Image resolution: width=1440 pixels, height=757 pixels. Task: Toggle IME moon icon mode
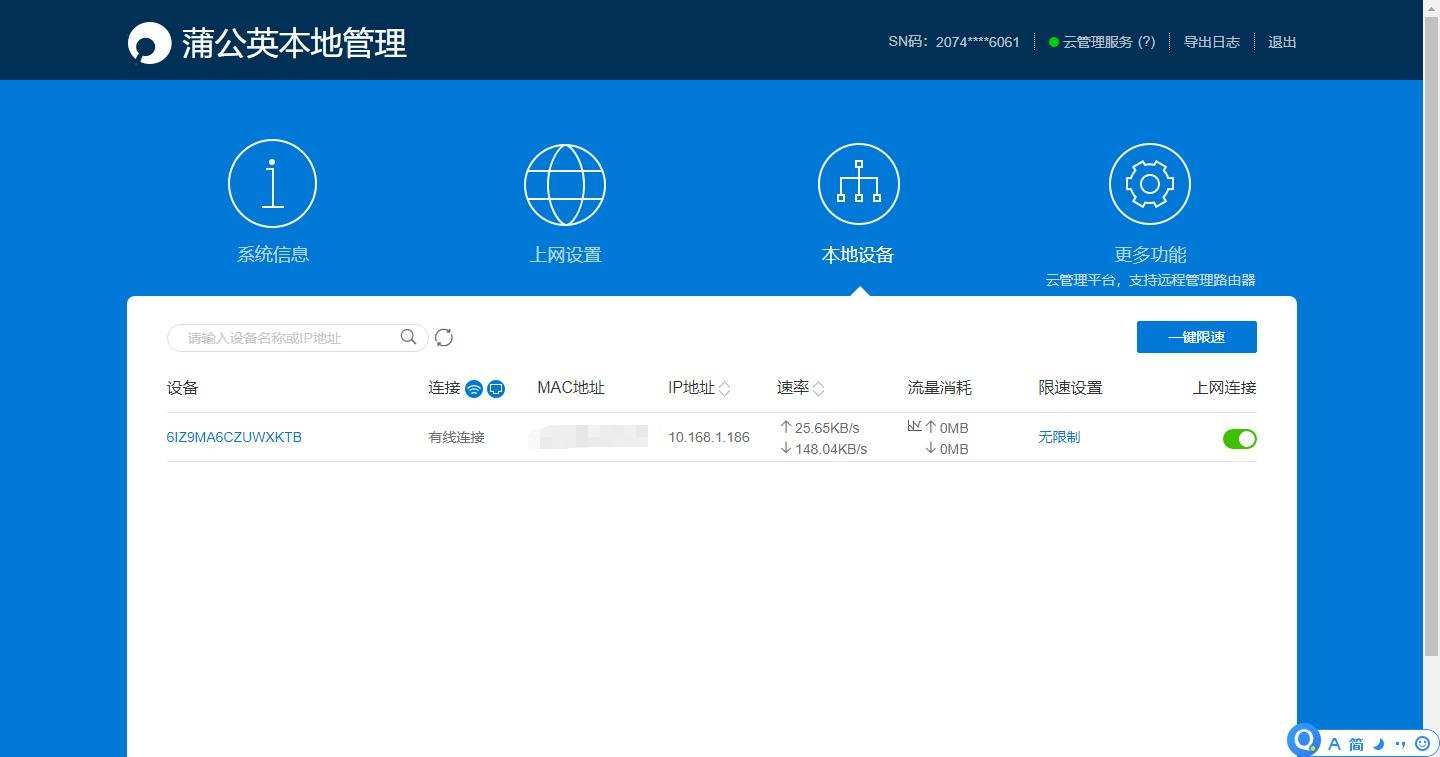[x=1378, y=743]
